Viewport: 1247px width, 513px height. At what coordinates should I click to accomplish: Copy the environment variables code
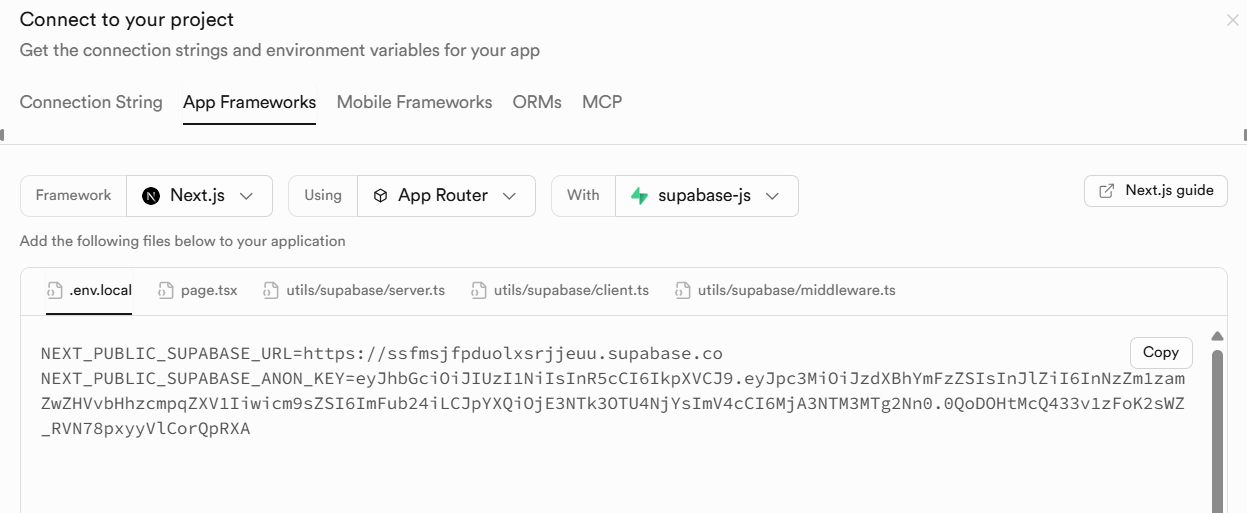(1161, 352)
